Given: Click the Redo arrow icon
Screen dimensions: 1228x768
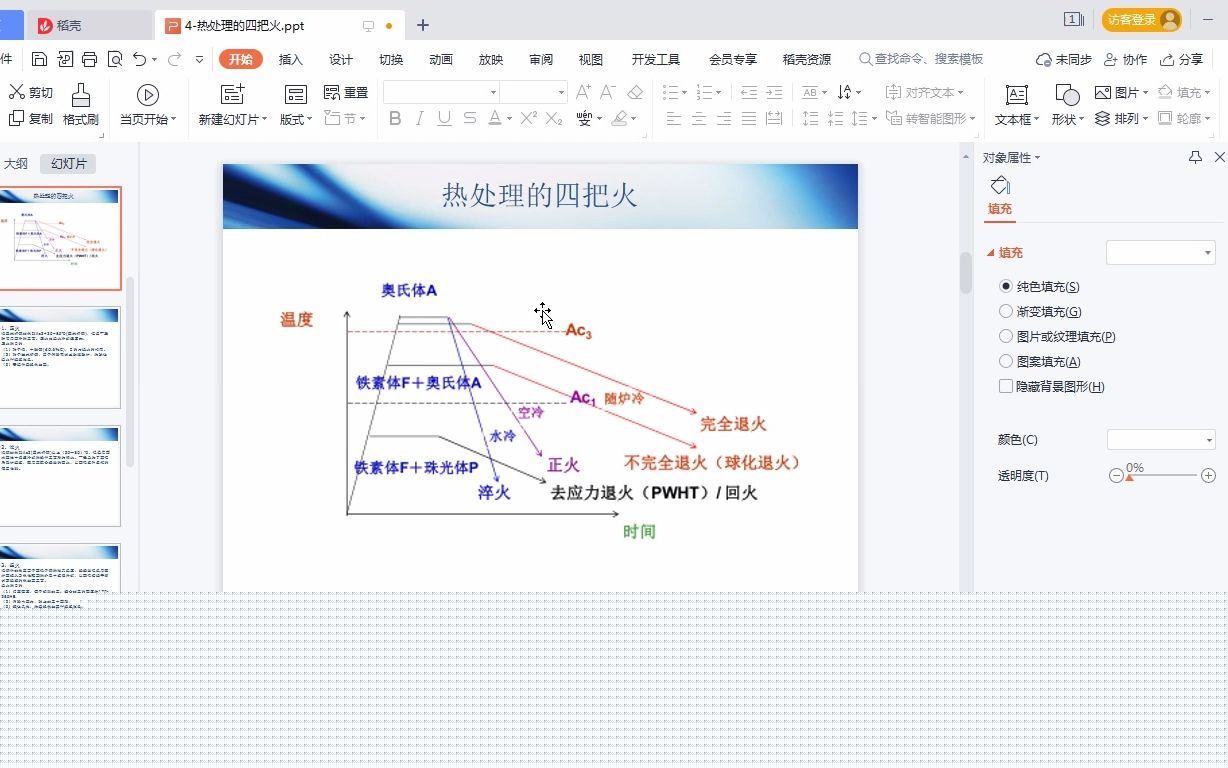Looking at the screenshot, I should click(x=174, y=59).
